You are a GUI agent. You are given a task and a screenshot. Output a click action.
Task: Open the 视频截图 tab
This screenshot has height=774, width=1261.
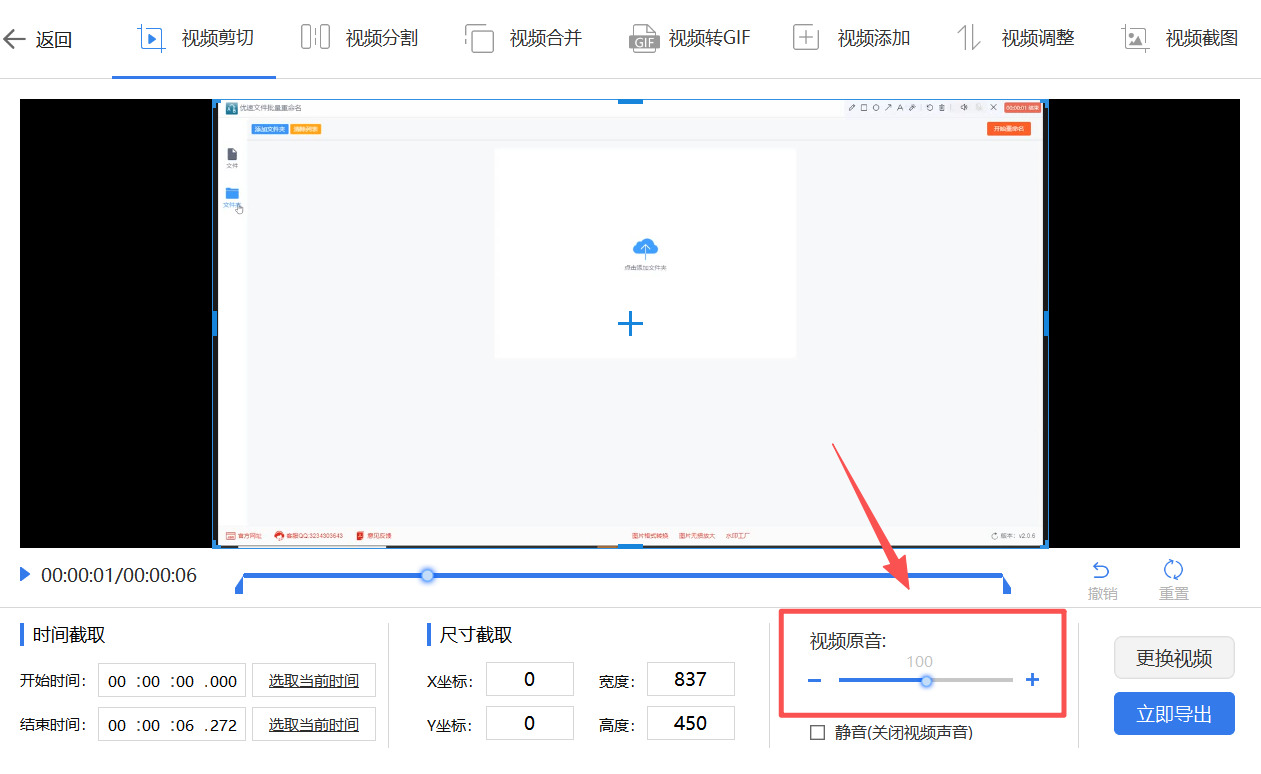coord(1179,39)
